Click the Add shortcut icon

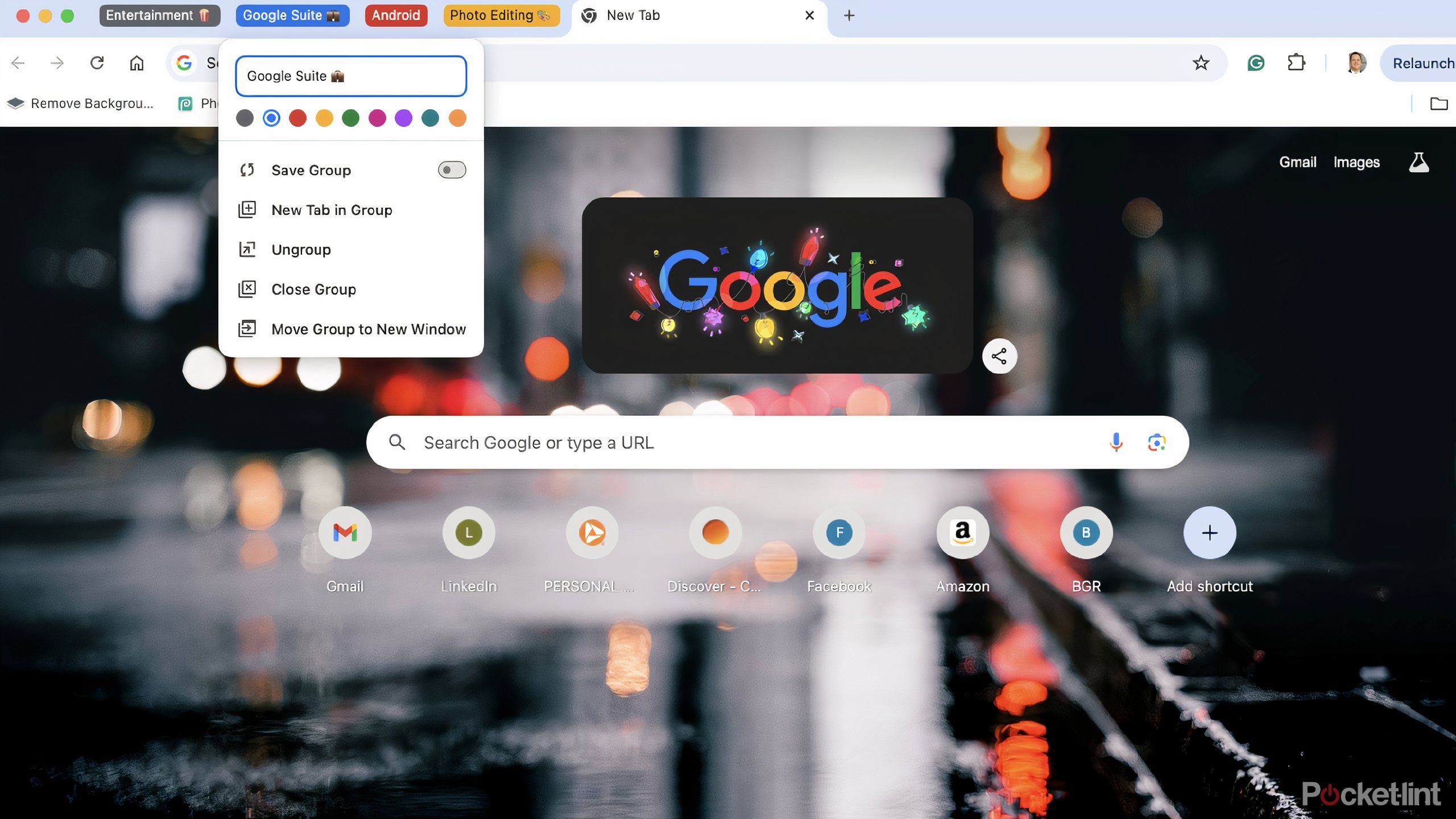pos(1210,532)
